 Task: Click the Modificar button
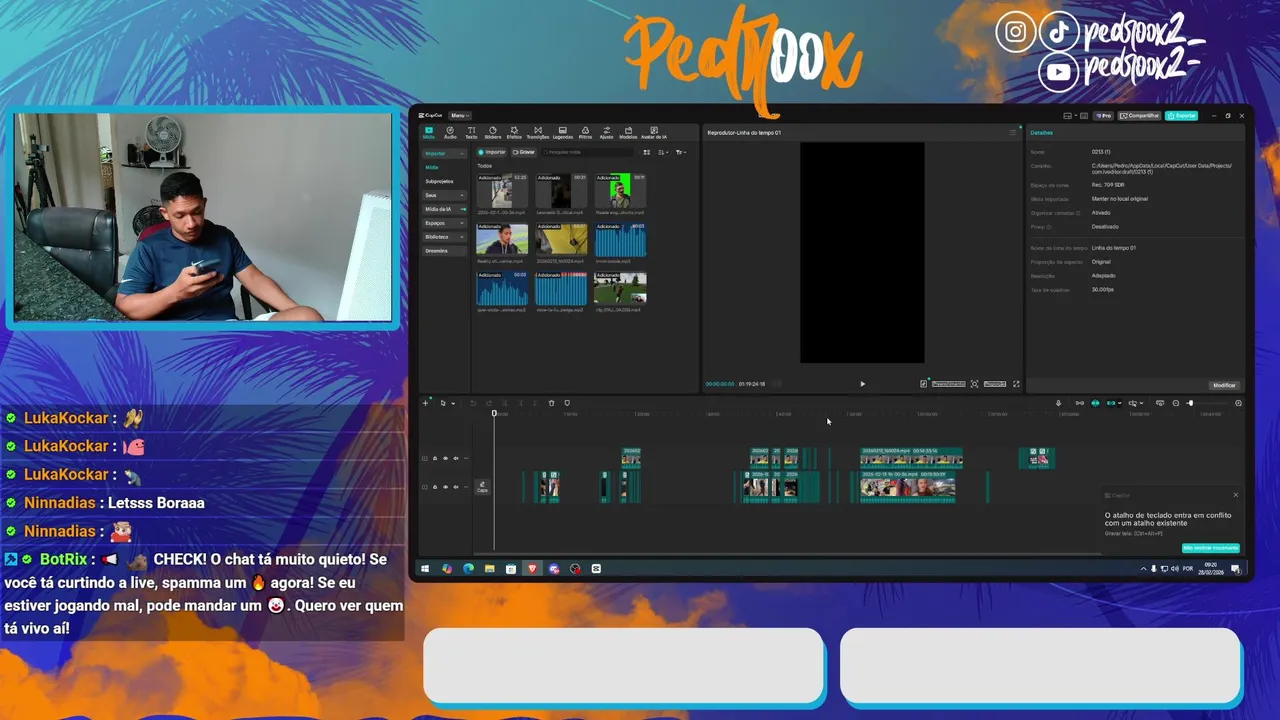coord(1224,385)
